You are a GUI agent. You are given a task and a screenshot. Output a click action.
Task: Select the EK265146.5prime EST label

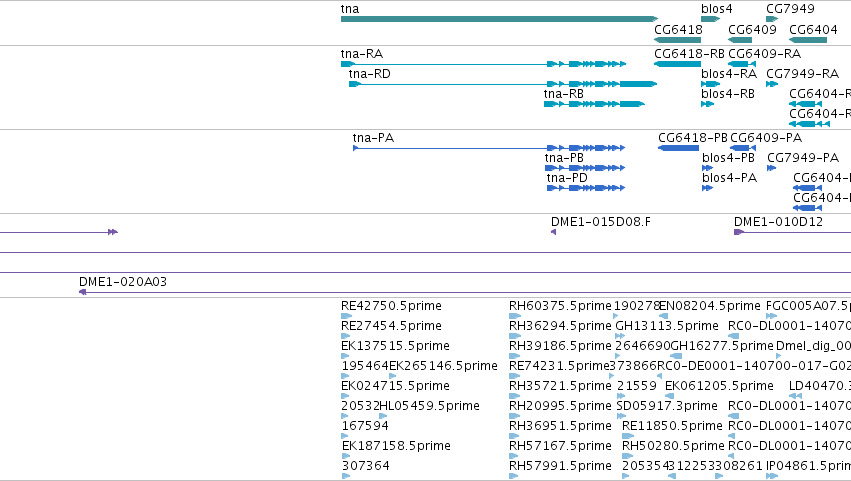click(x=443, y=366)
